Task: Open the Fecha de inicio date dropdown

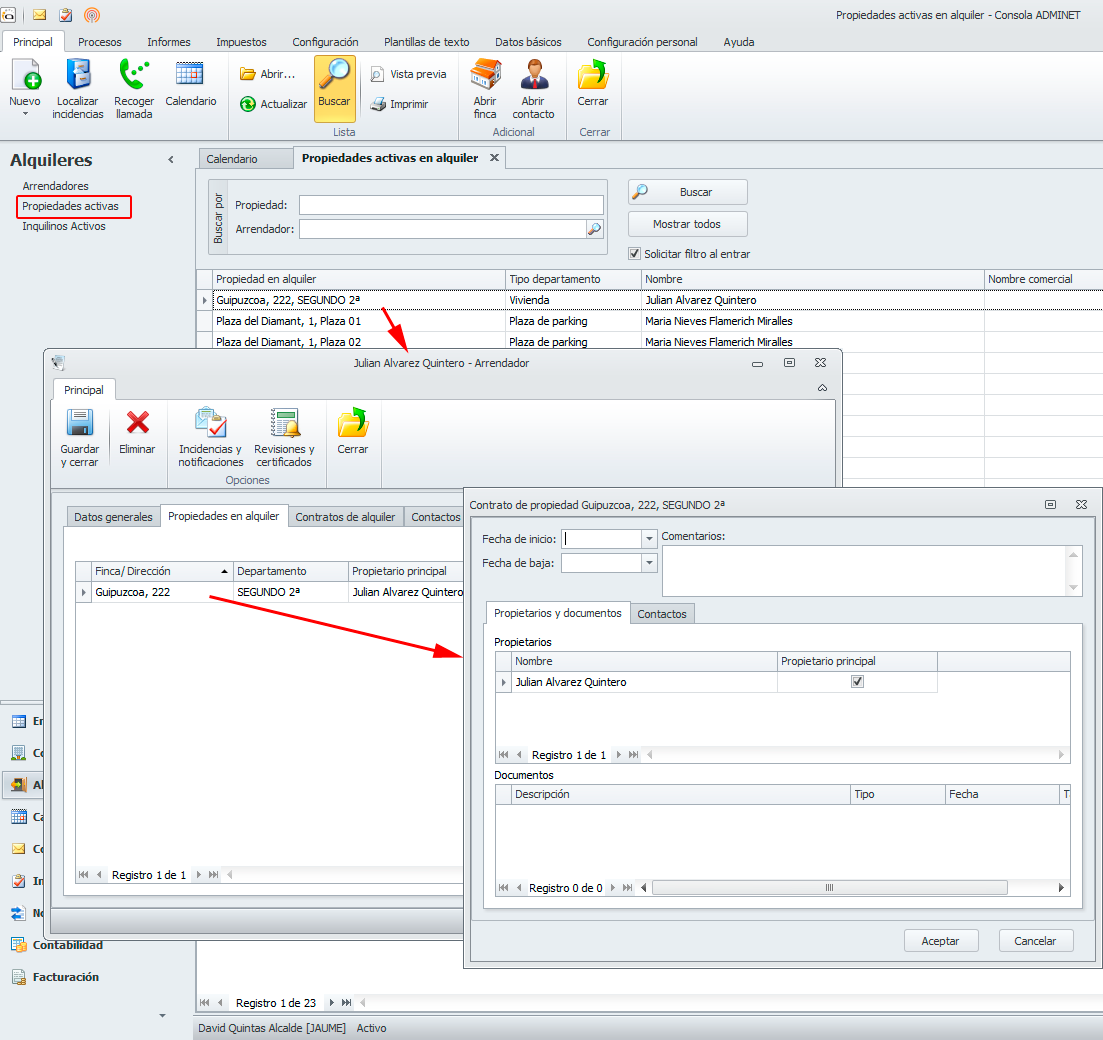Action: coord(649,539)
